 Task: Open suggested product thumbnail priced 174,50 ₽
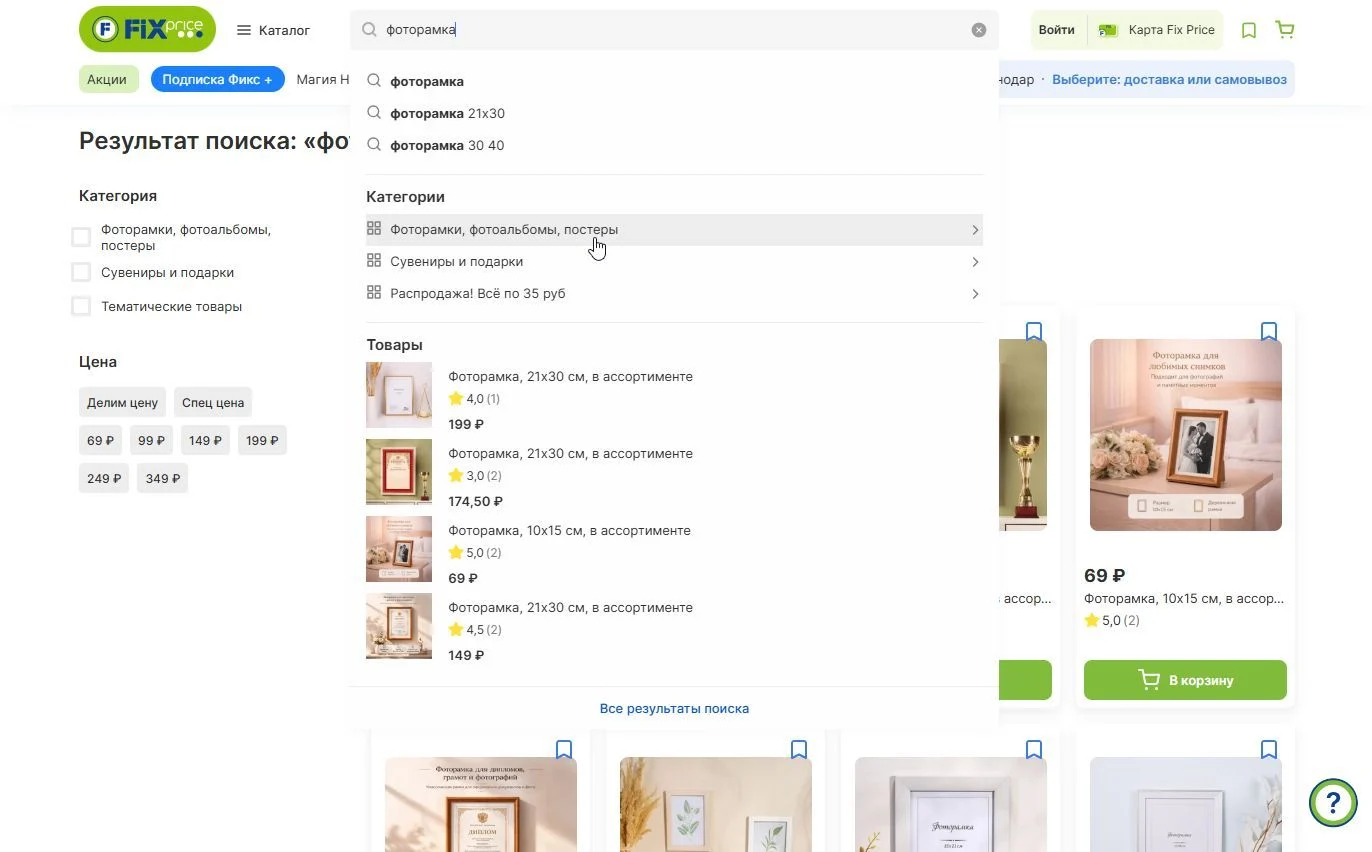tap(399, 472)
